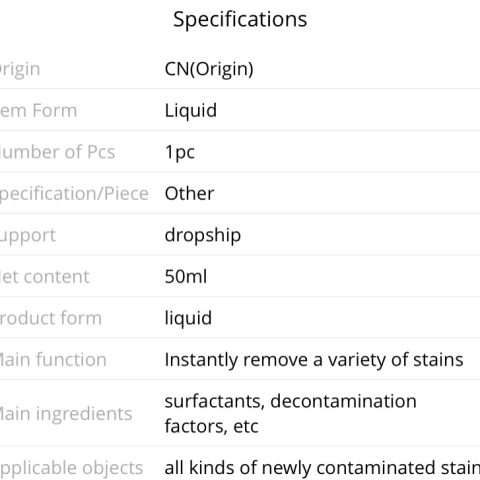Select the 1pc value
This screenshot has height=480, width=480.
click(180, 152)
